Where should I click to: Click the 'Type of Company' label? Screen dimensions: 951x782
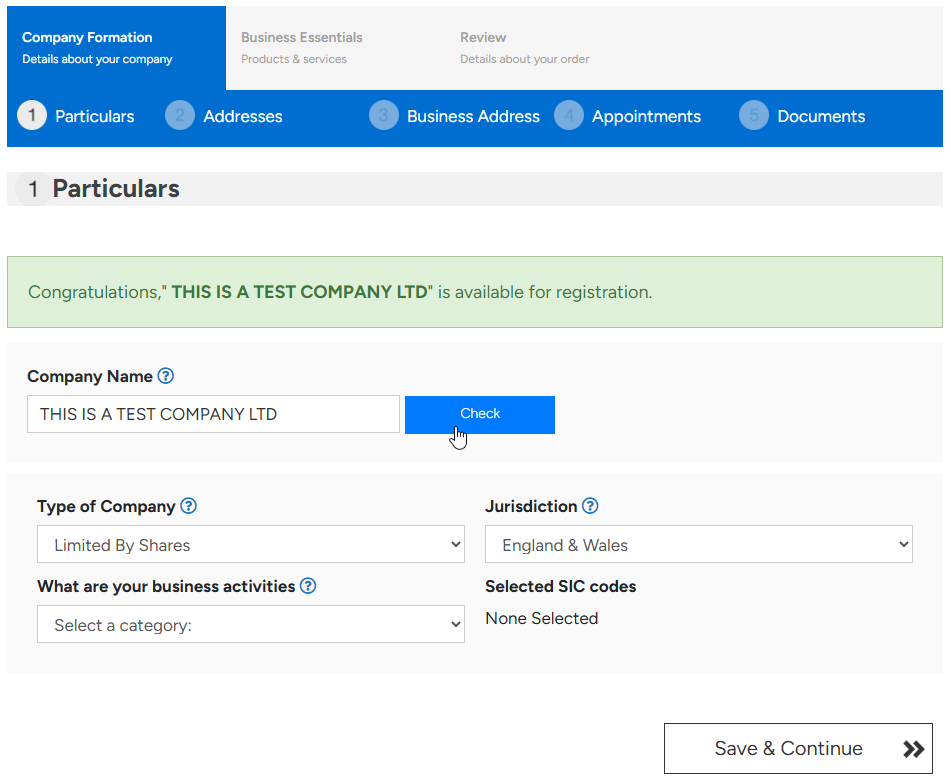pos(106,507)
